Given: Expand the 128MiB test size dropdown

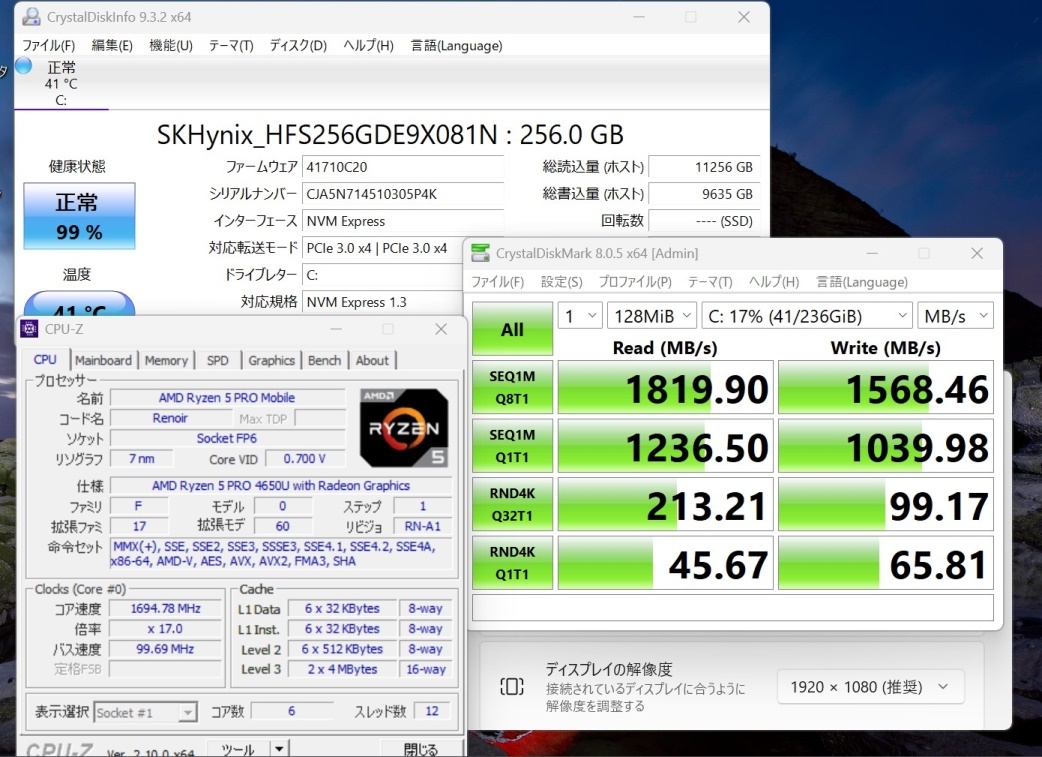Looking at the screenshot, I should [652, 316].
